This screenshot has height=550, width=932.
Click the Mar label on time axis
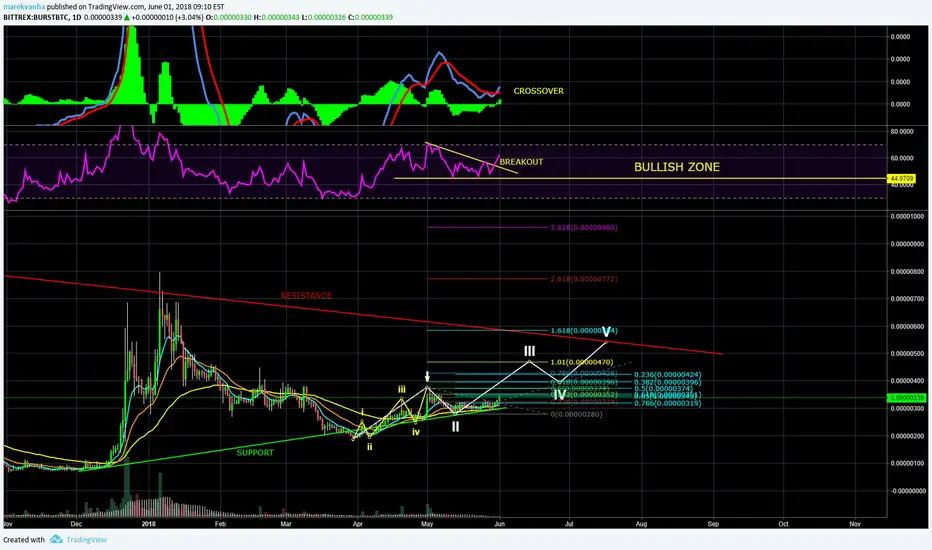pos(286,524)
